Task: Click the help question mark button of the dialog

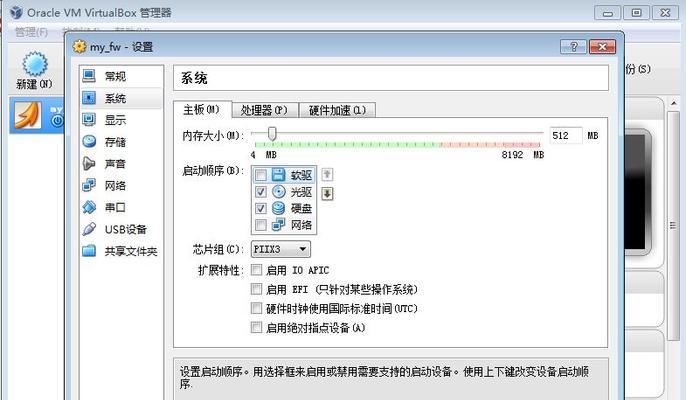Action: pyautogui.click(x=574, y=46)
